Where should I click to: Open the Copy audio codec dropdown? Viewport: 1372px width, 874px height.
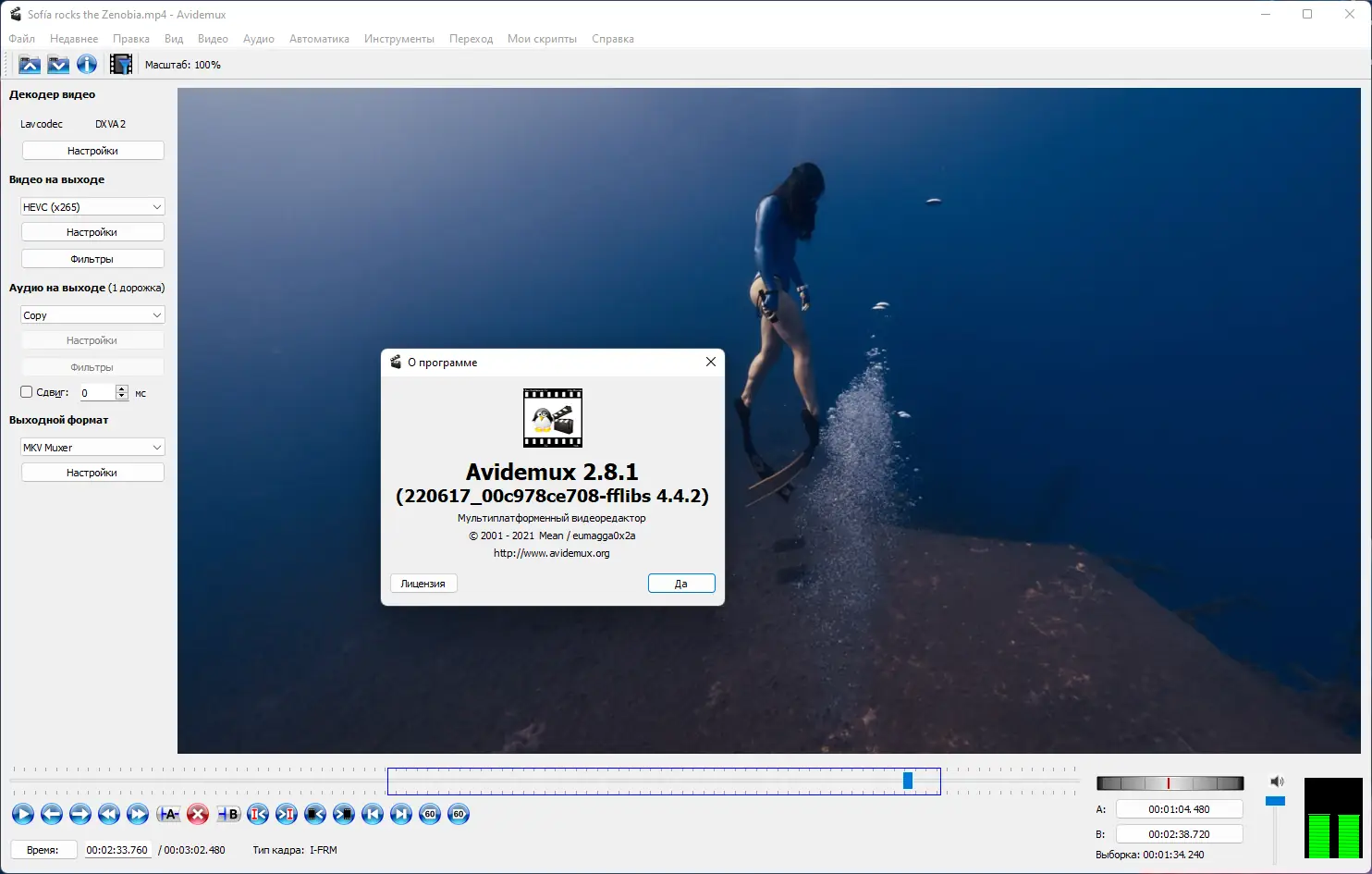point(92,315)
